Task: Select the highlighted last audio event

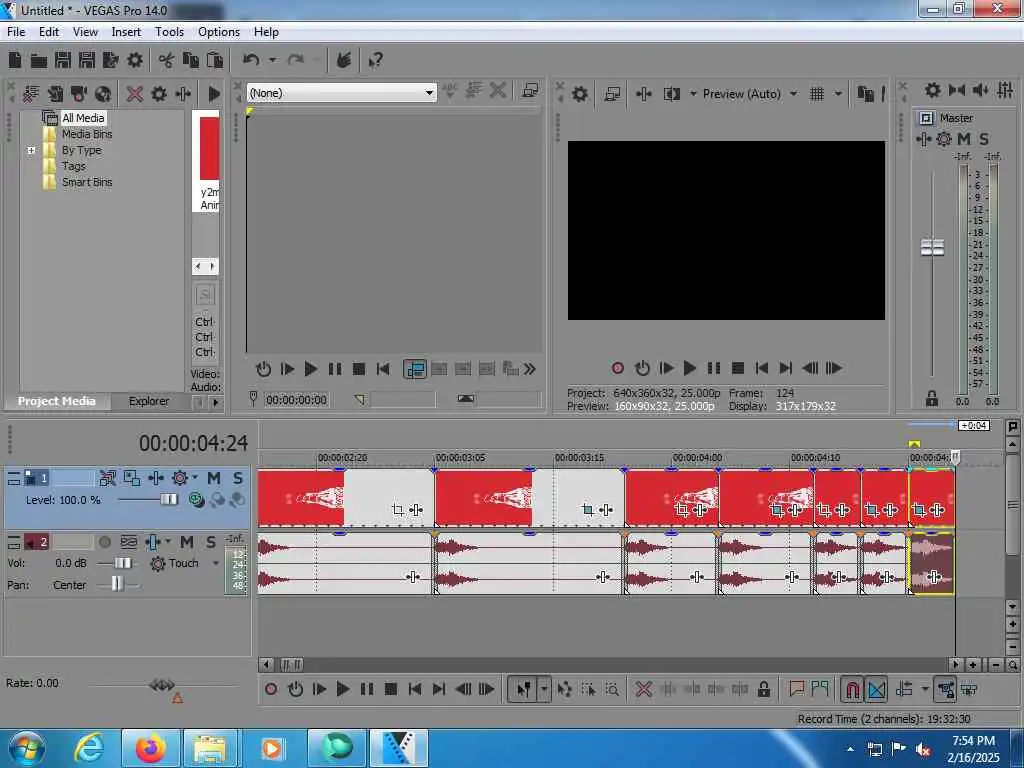Action: tap(932, 563)
